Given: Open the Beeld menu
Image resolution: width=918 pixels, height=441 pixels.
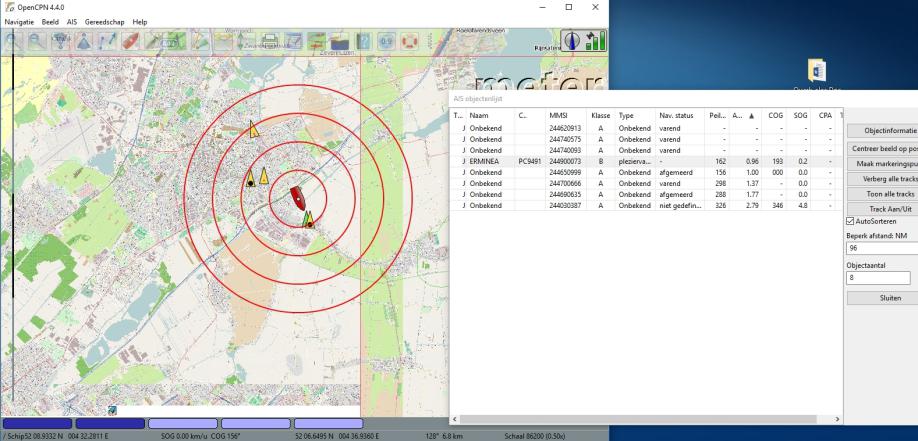Looking at the screenshot, I should (x=50, y=22).
